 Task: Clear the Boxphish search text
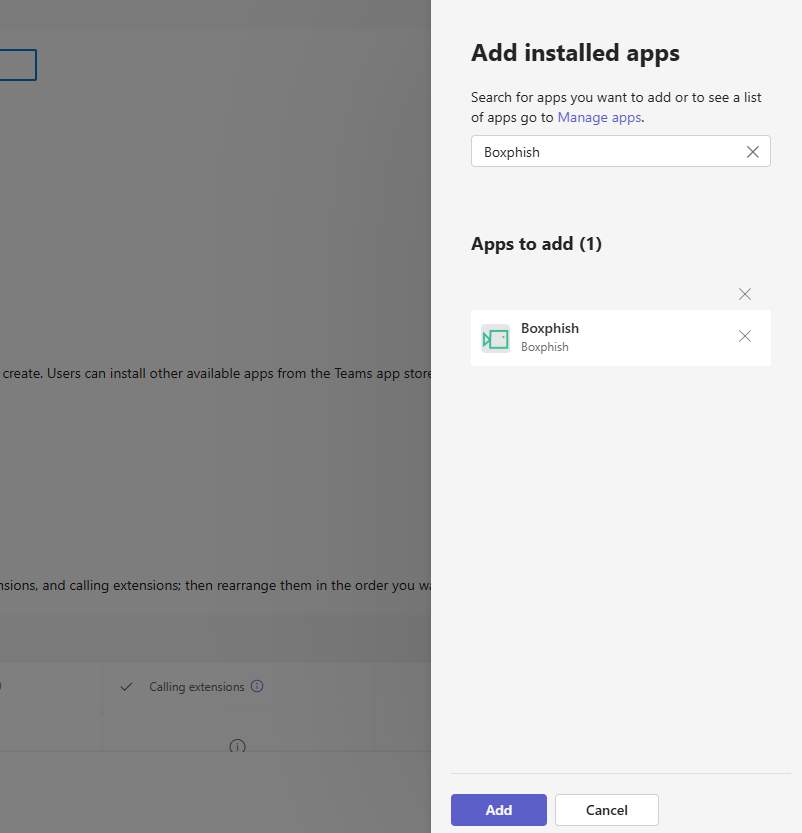(753, 152)
